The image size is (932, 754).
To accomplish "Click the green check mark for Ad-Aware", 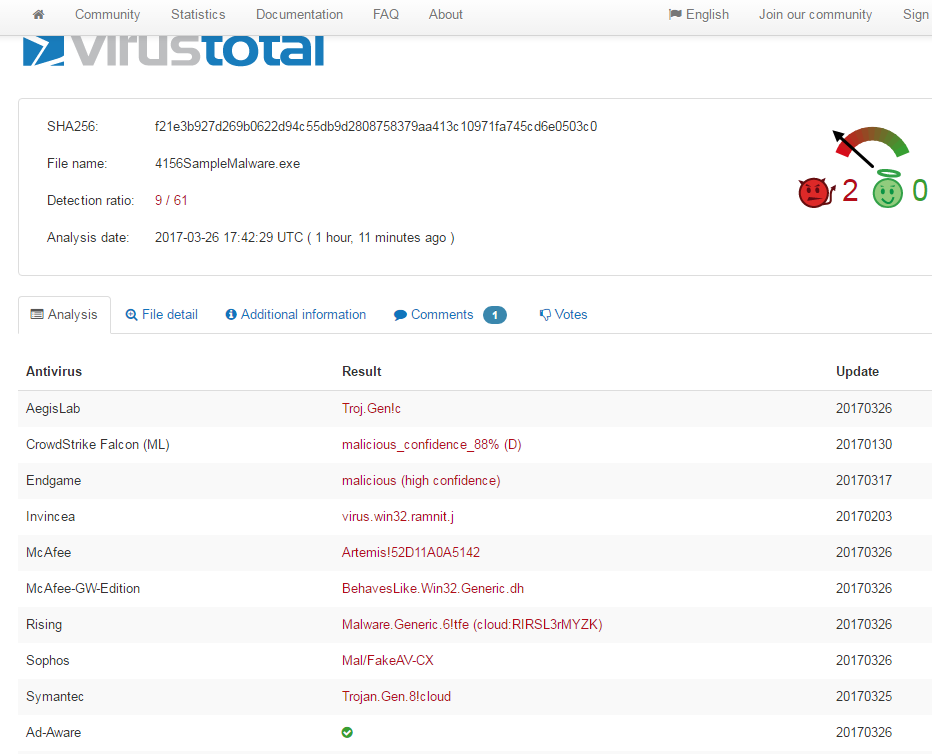I will click(347, 733).
